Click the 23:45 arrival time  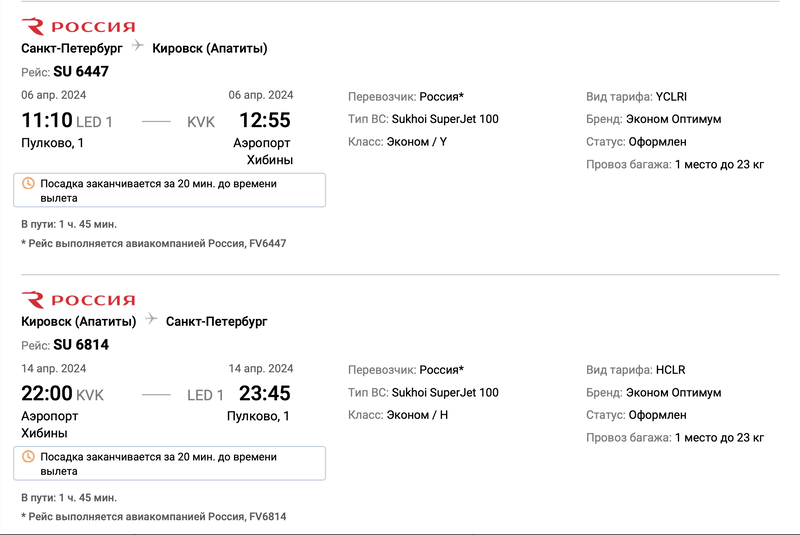coord(265,394)
